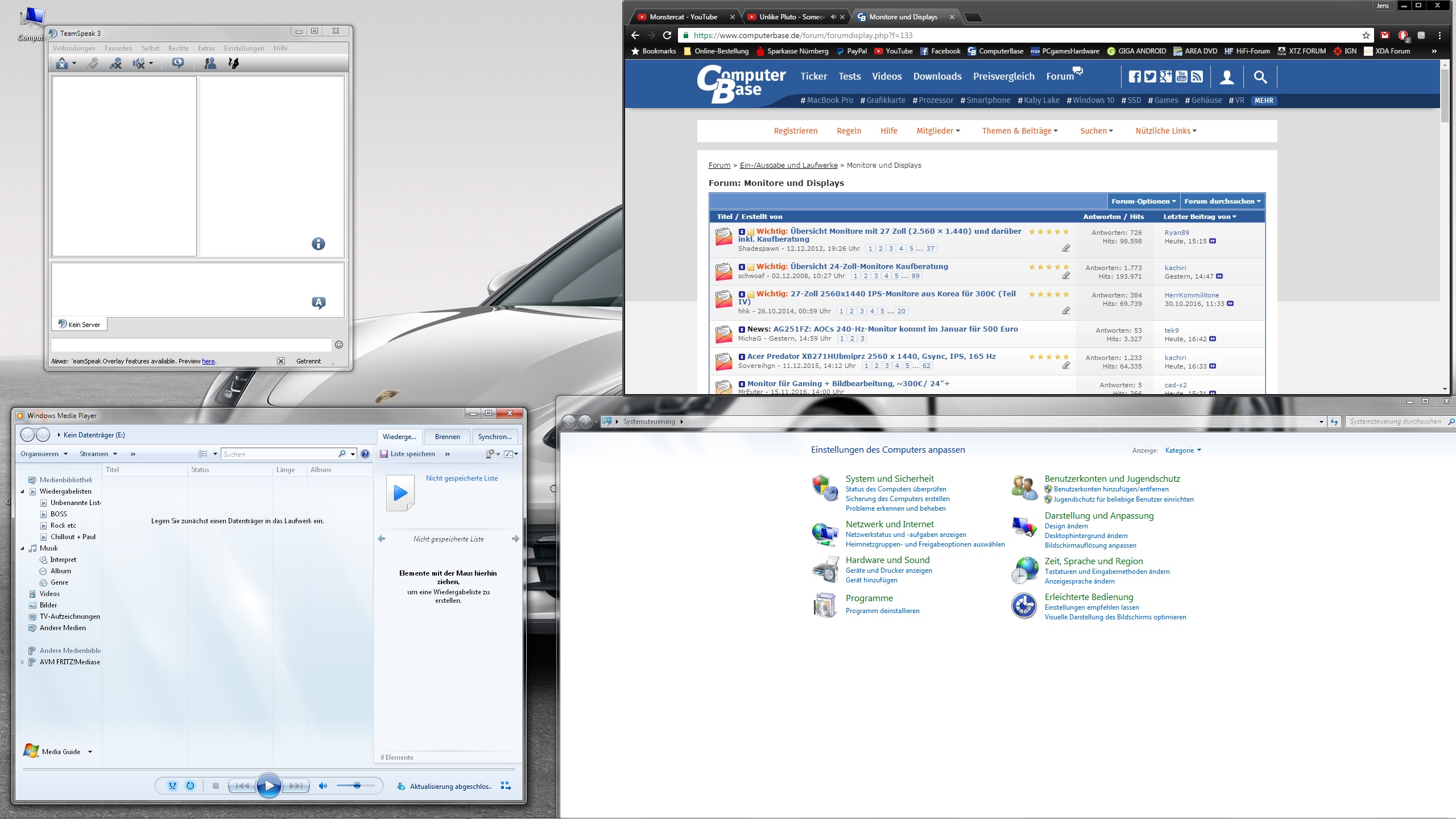The image size is (1456, 819).
Task: Click the TeamSpeak contacts icon
Action: coord(210,64)
